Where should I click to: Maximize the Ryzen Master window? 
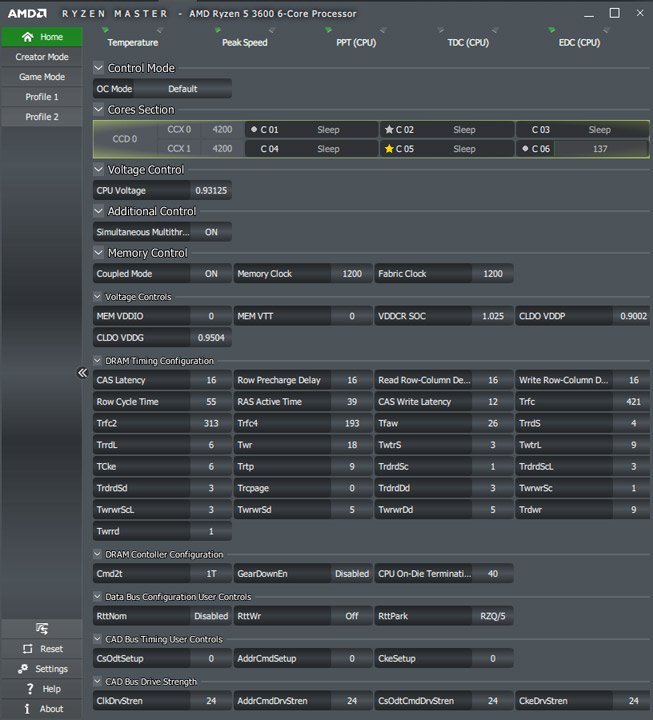point(614,13)
